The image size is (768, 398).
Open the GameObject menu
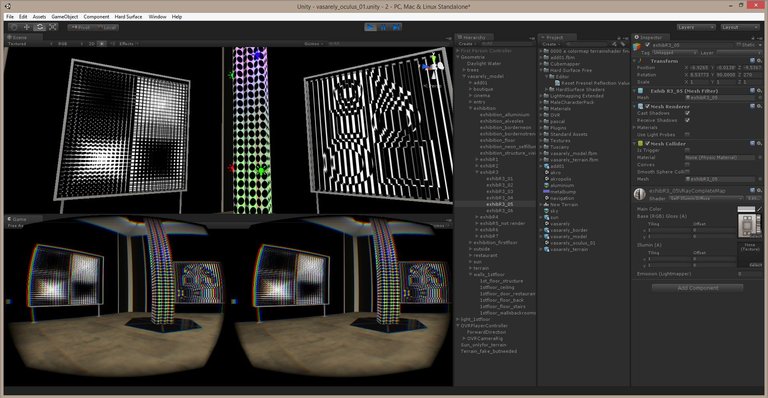pos(65,17)
